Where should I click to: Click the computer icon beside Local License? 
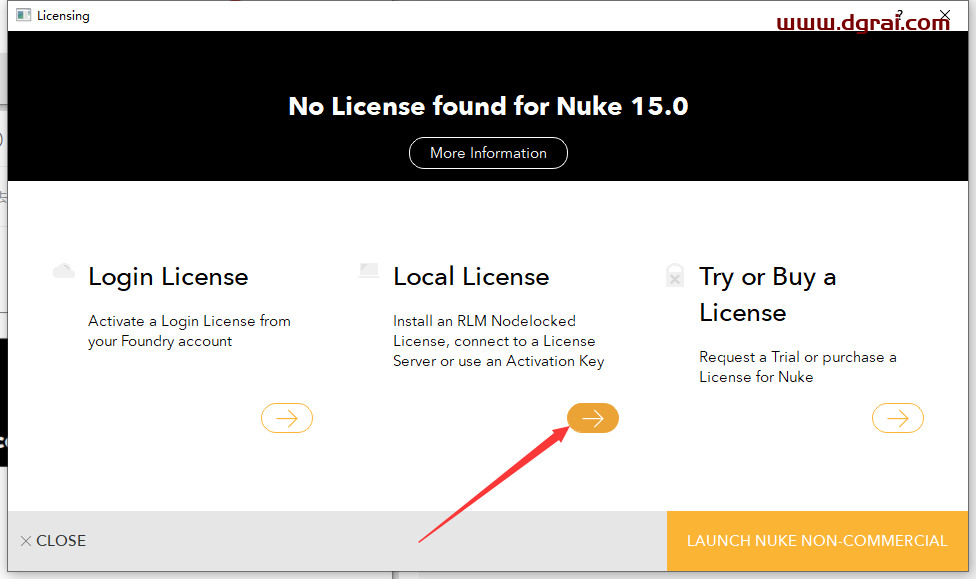tap(369, 270)
